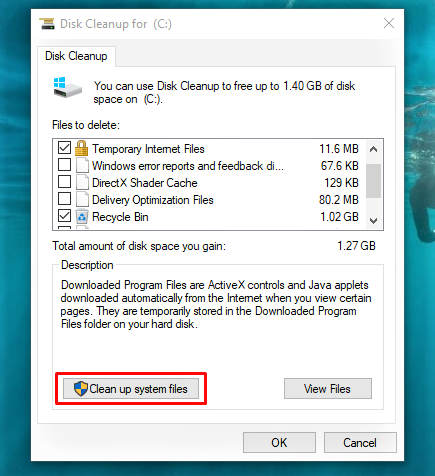Screen dimensions: 435x476
Task: Click the scroll down arrow of file list
Action: [373, 221]
